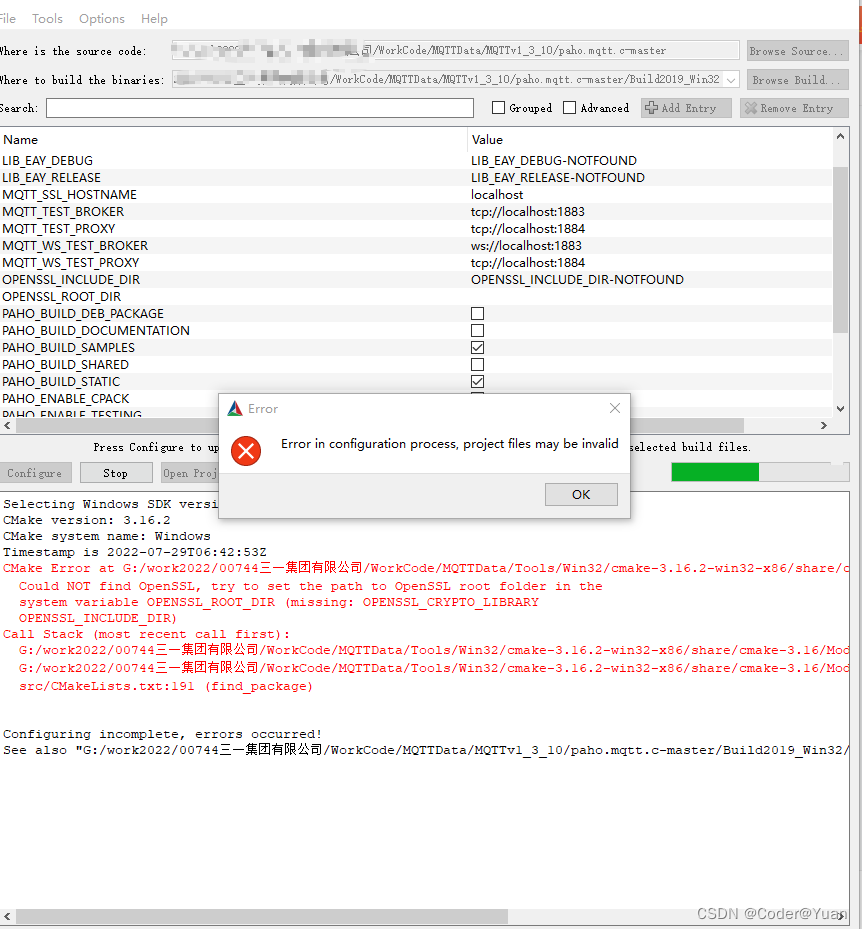Click the Browse Source button

pyautogui.click(x=797, y=50)
